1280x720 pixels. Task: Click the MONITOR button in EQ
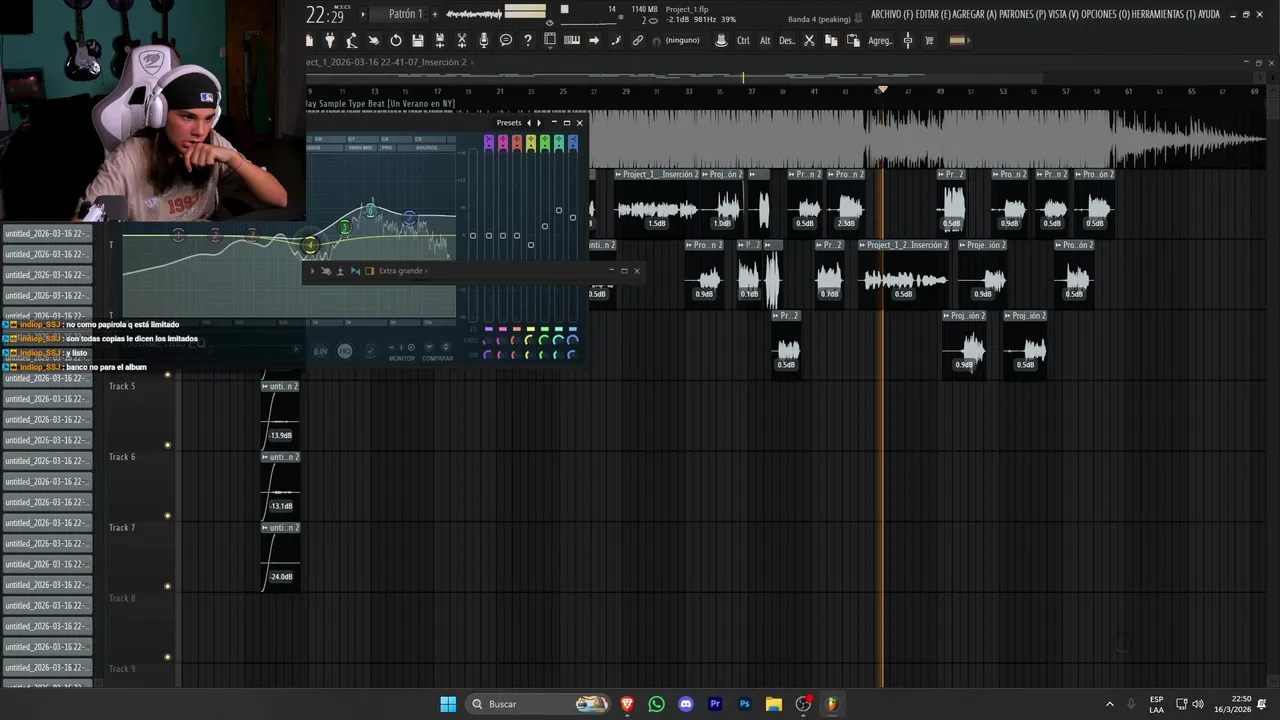pos(402,358)
